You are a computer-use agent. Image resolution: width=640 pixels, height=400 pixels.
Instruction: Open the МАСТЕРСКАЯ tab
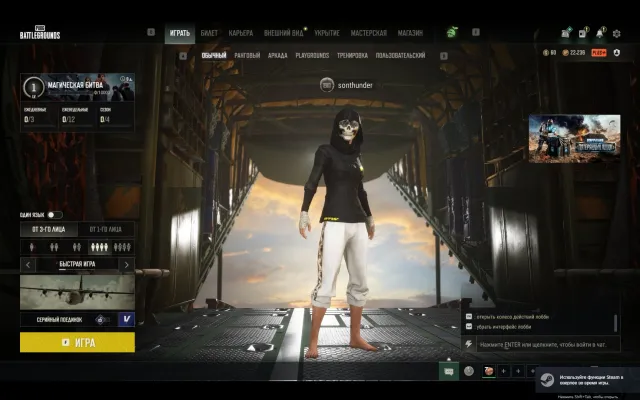coord(369,33)
